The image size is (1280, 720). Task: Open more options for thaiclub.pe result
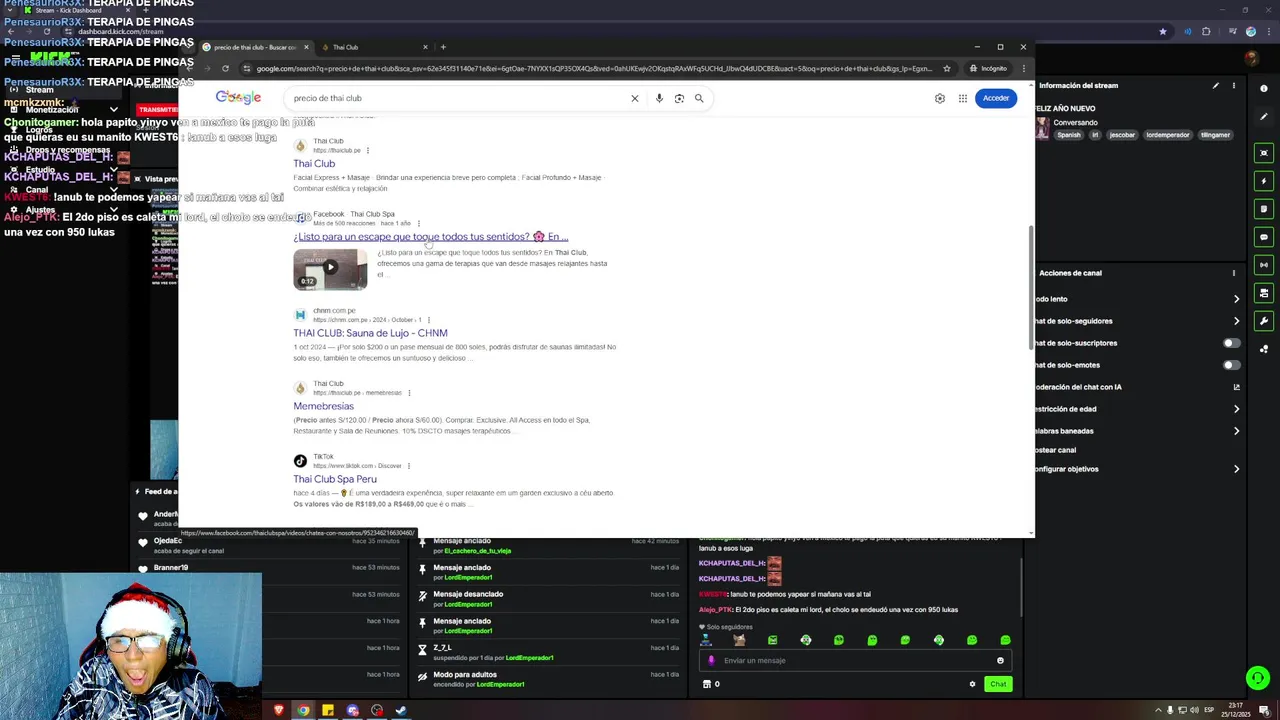click(368, 151)
